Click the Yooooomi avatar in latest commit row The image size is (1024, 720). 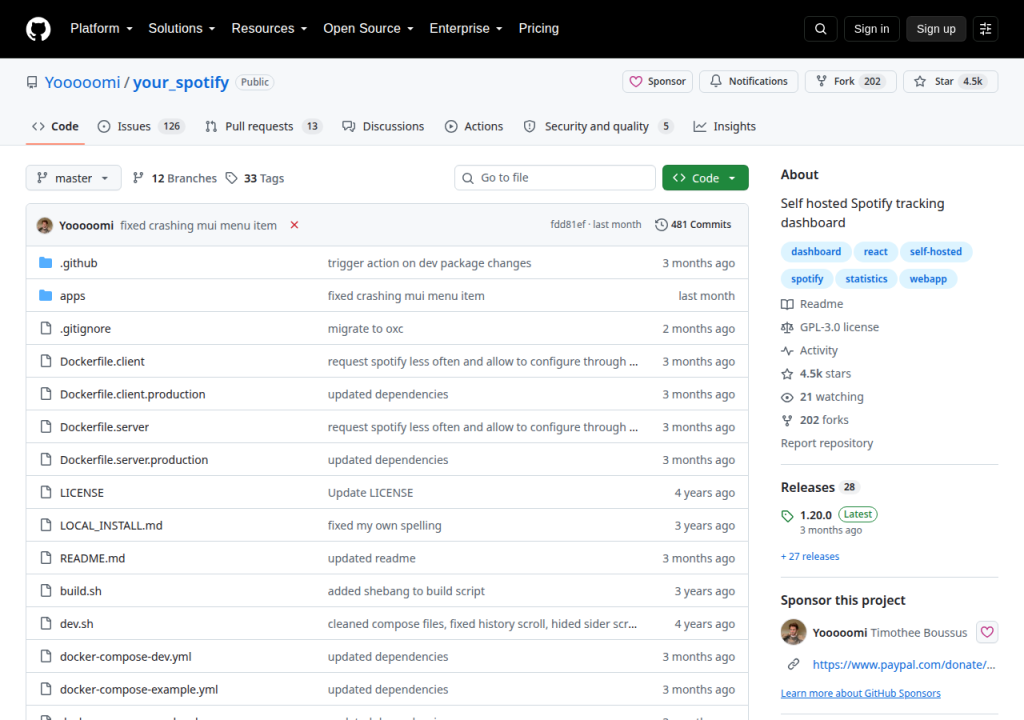pos(44,225)
